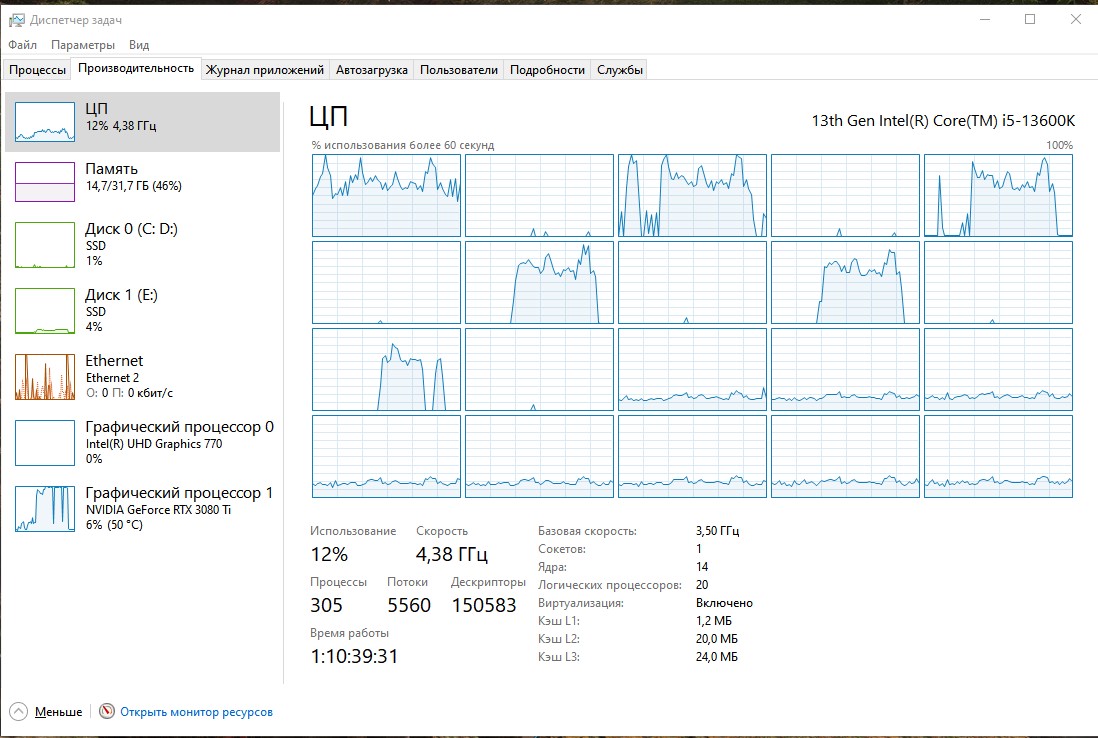Switch to the Автозагрузка tab
Image resolution: width=1098 pixels, height=738 pixels.
(371, 70)
